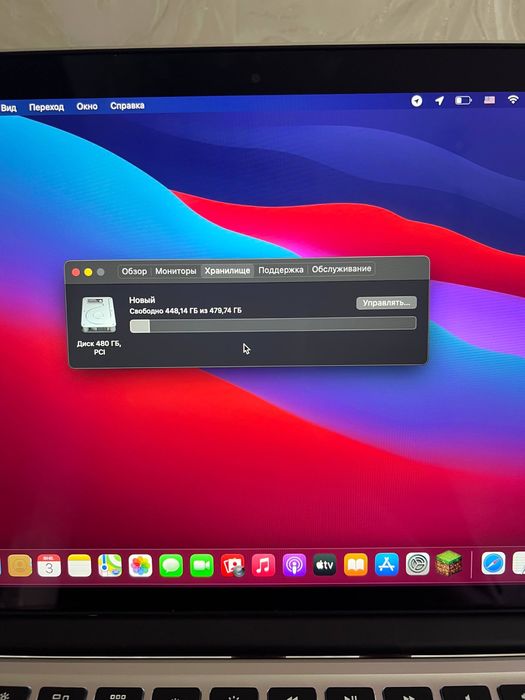Image resolution: width=525 pixels, height=700 pixels.
Task: Open the Обслуживание tab
Action: click(x=342, y=269)
